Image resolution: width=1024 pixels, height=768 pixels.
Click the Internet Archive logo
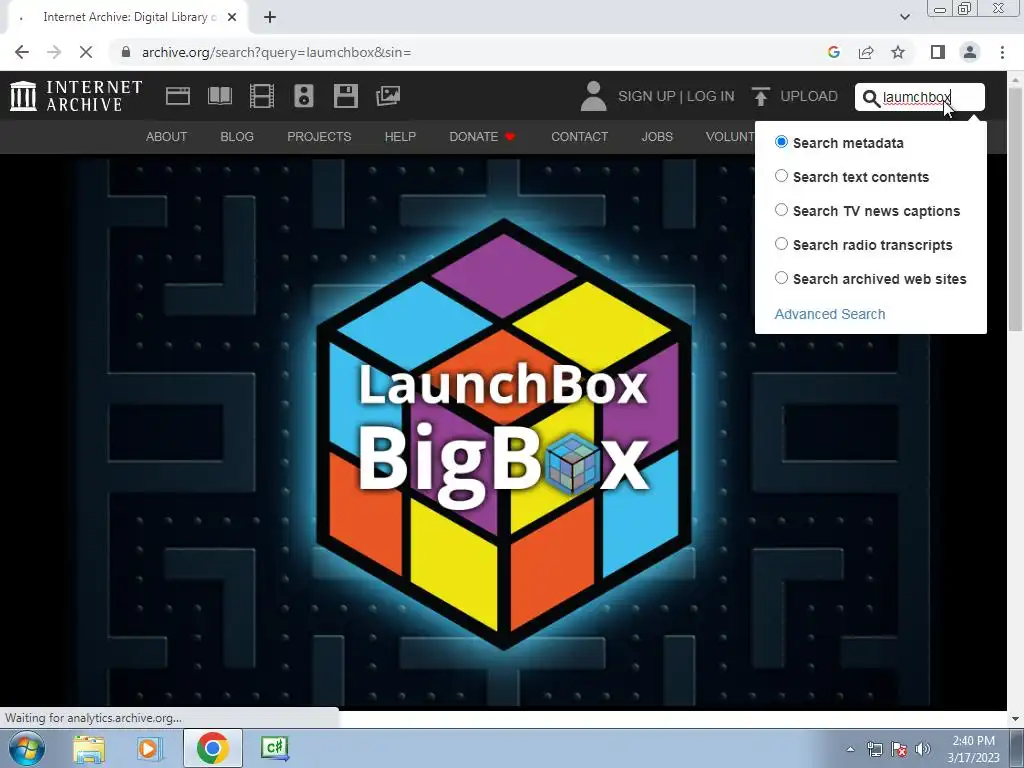click(76, 96)
